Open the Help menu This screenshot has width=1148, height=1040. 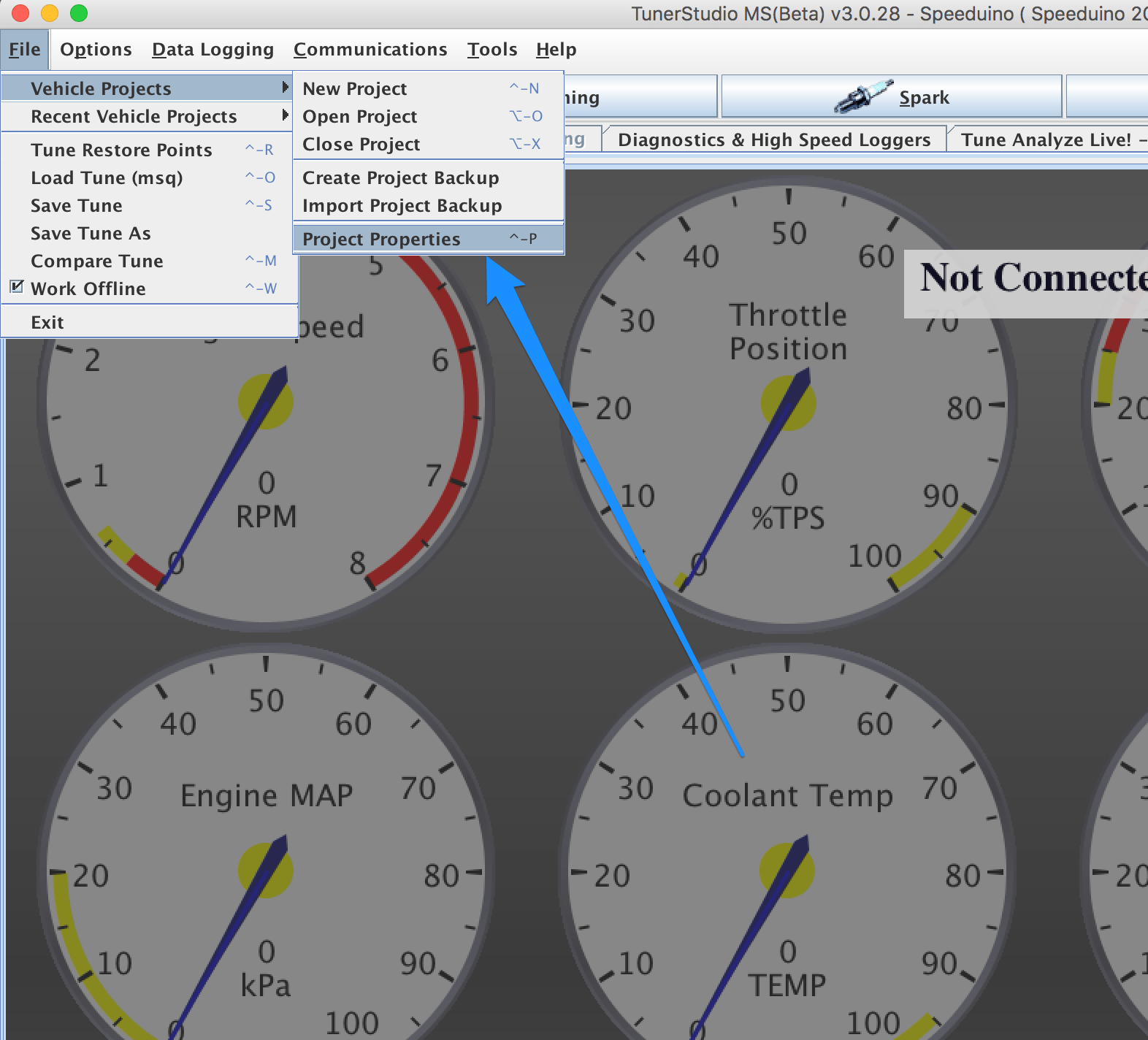(x=556, y=50)
